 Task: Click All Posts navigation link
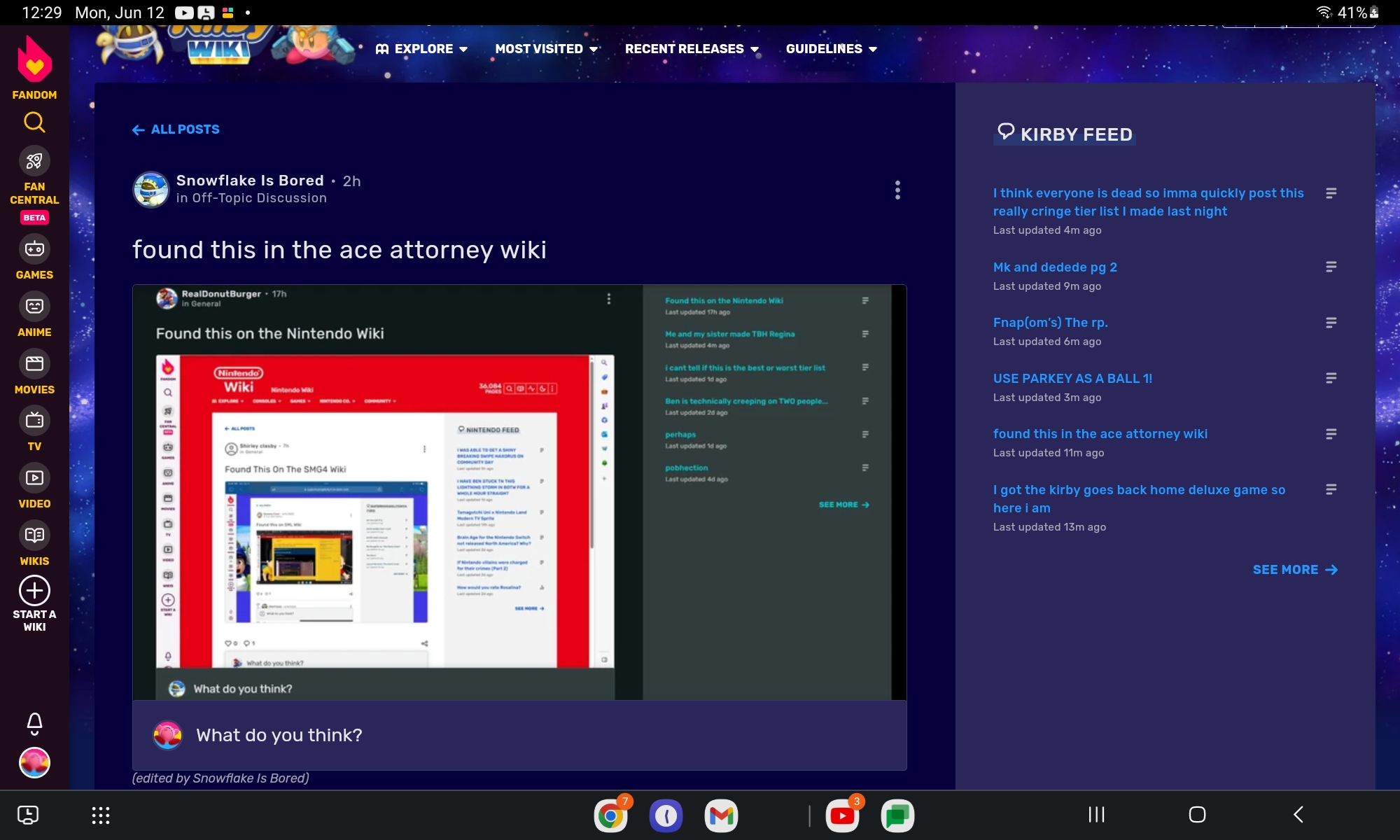click(x=176, y=129)
